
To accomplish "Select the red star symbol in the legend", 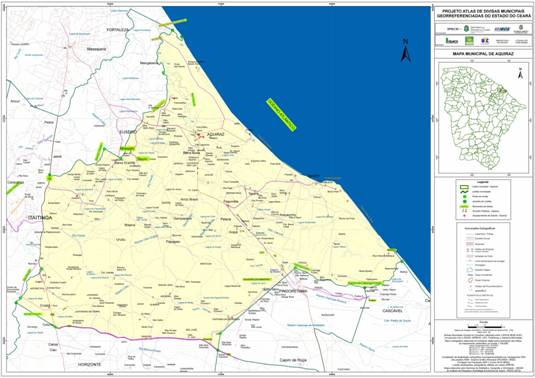I will 464,216.
